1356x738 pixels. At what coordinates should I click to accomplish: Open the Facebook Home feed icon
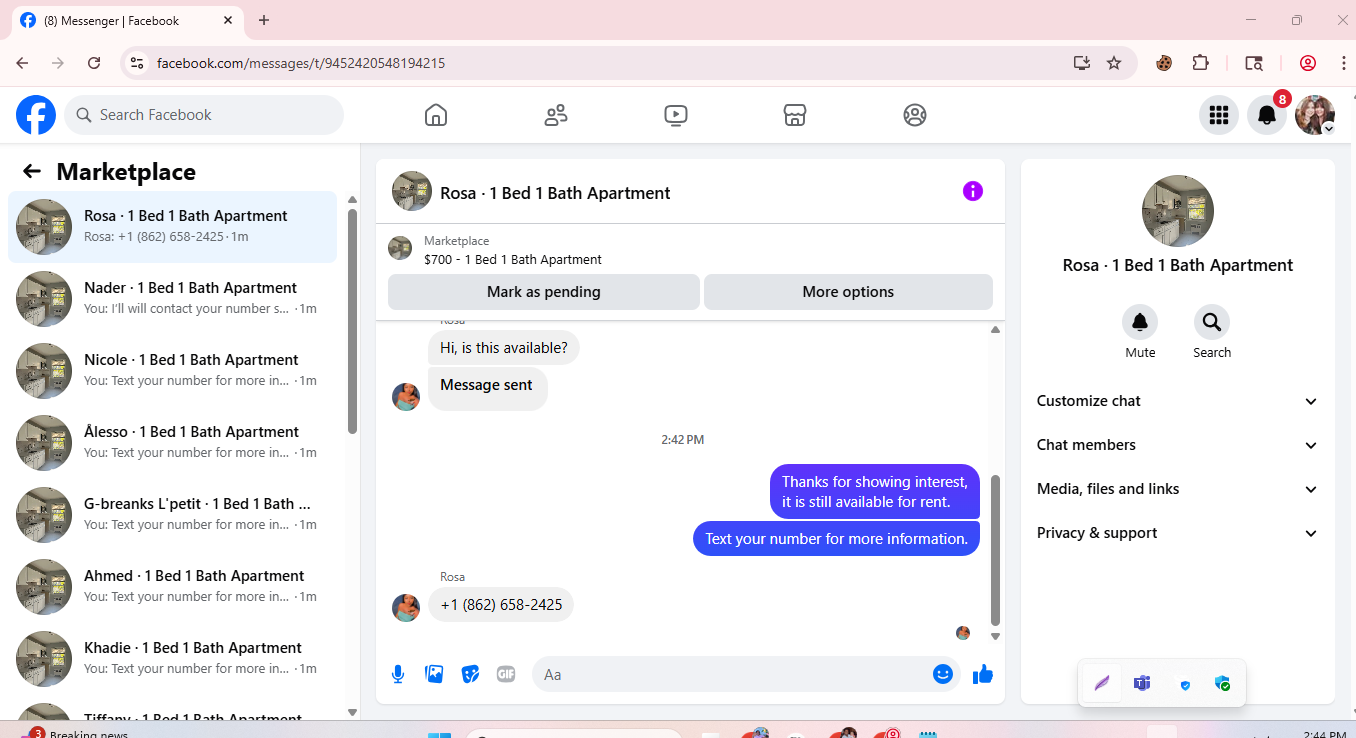pos(436,115)
